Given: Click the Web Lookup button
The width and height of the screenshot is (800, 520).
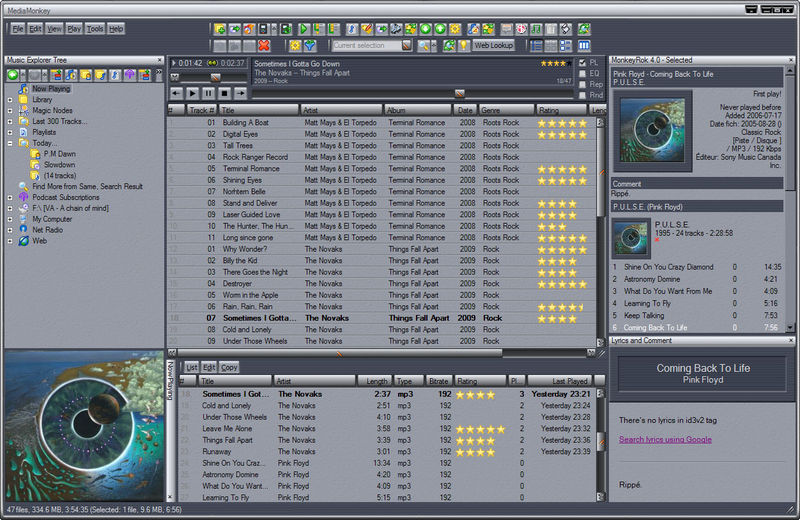Looking at the screenshot, I should [493, 45].
